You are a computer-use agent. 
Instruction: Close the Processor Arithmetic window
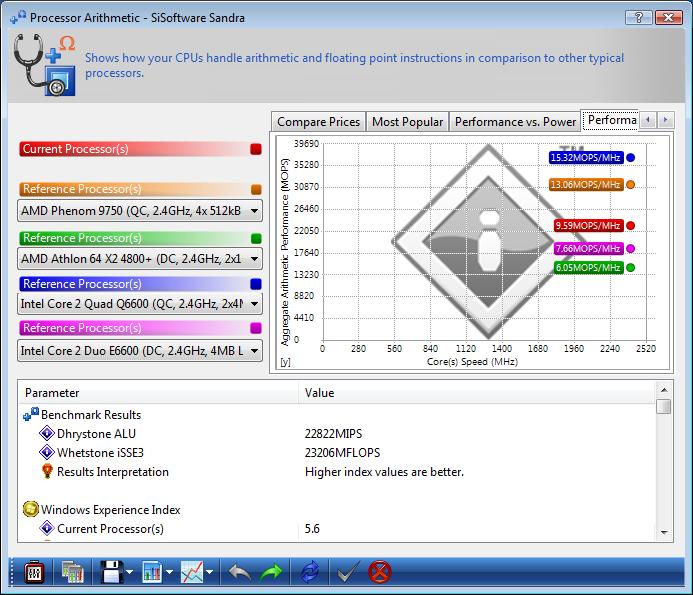pos(668,17)
